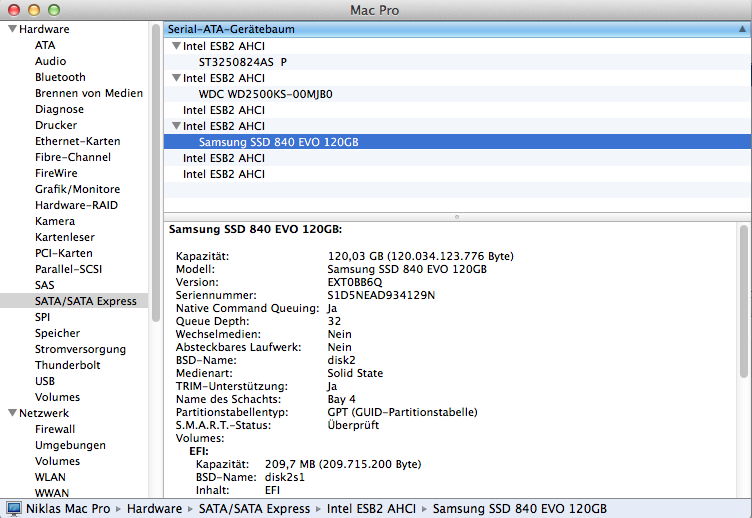
Task: Select Stromversorgung in the sidebar
Action: [x=80, y=349]
